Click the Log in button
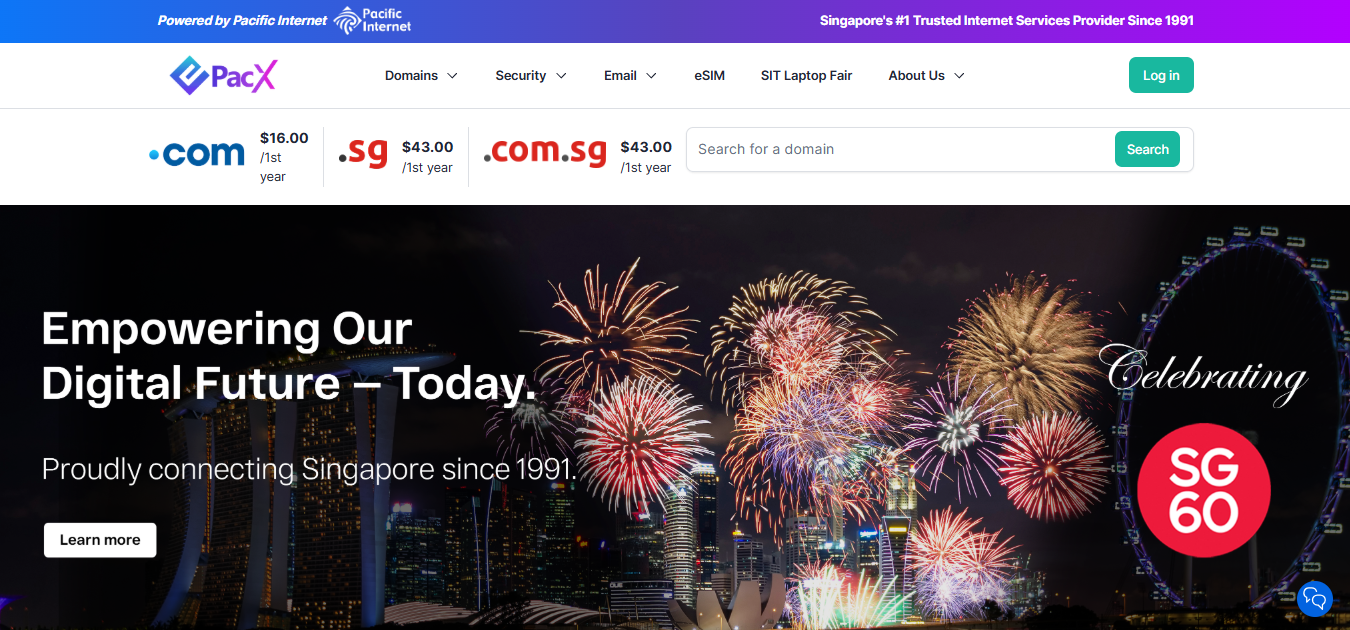 tap(1161, 75)
